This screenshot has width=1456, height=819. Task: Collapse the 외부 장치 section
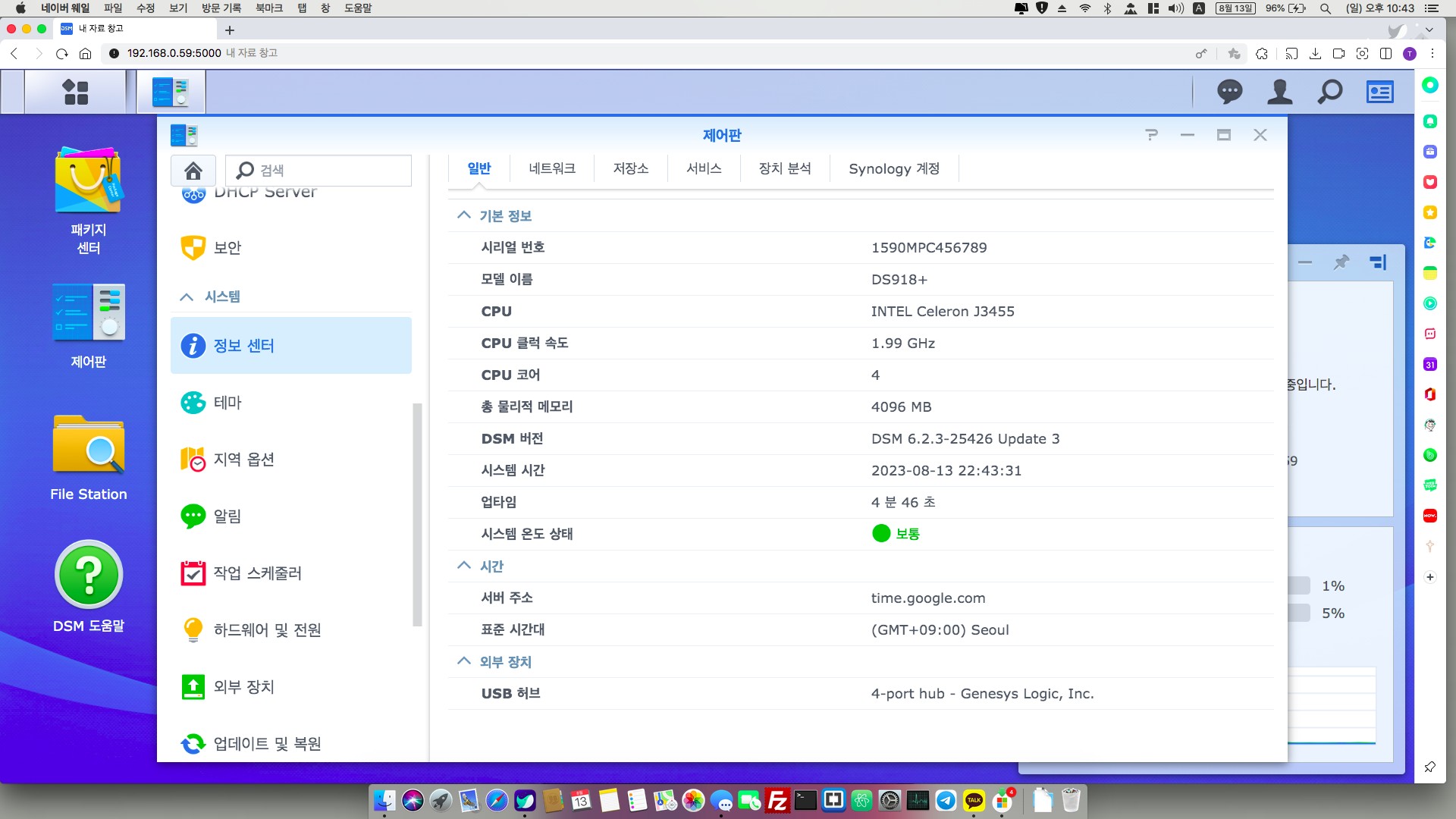pyautogui.click(x=464, y=661)
